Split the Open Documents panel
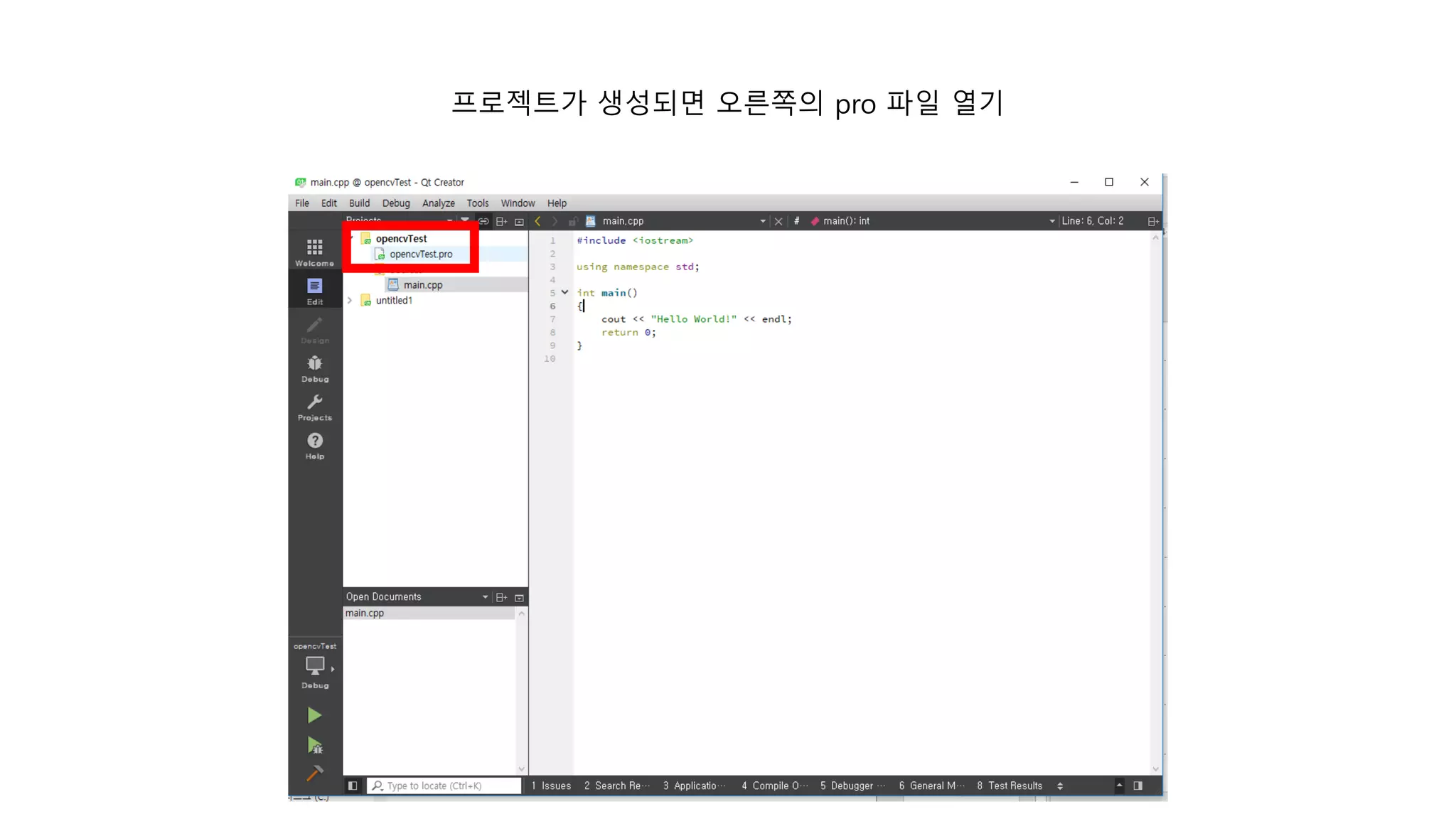 pos(501,597)
